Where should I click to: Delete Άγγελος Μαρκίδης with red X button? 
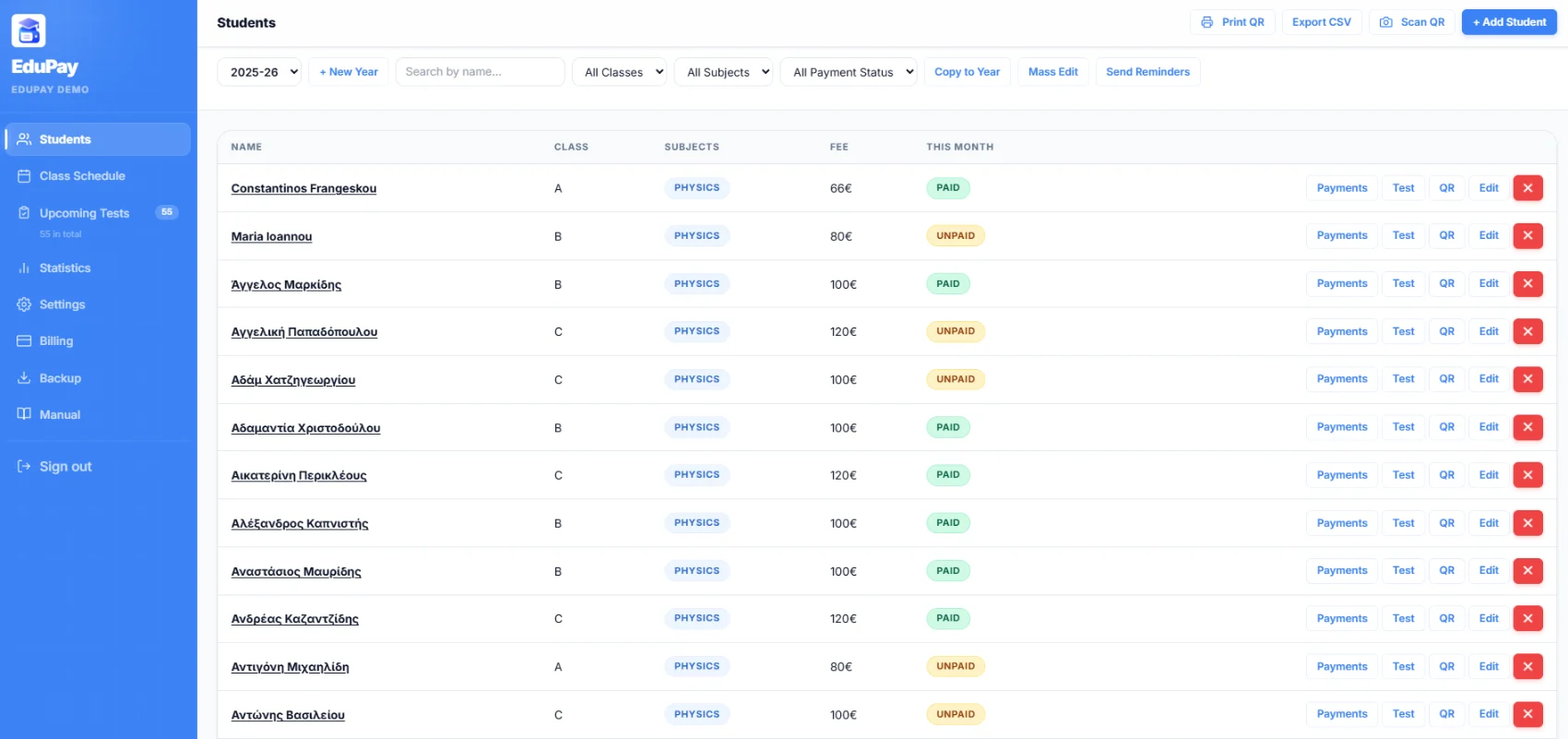(x=1527, y=283)
